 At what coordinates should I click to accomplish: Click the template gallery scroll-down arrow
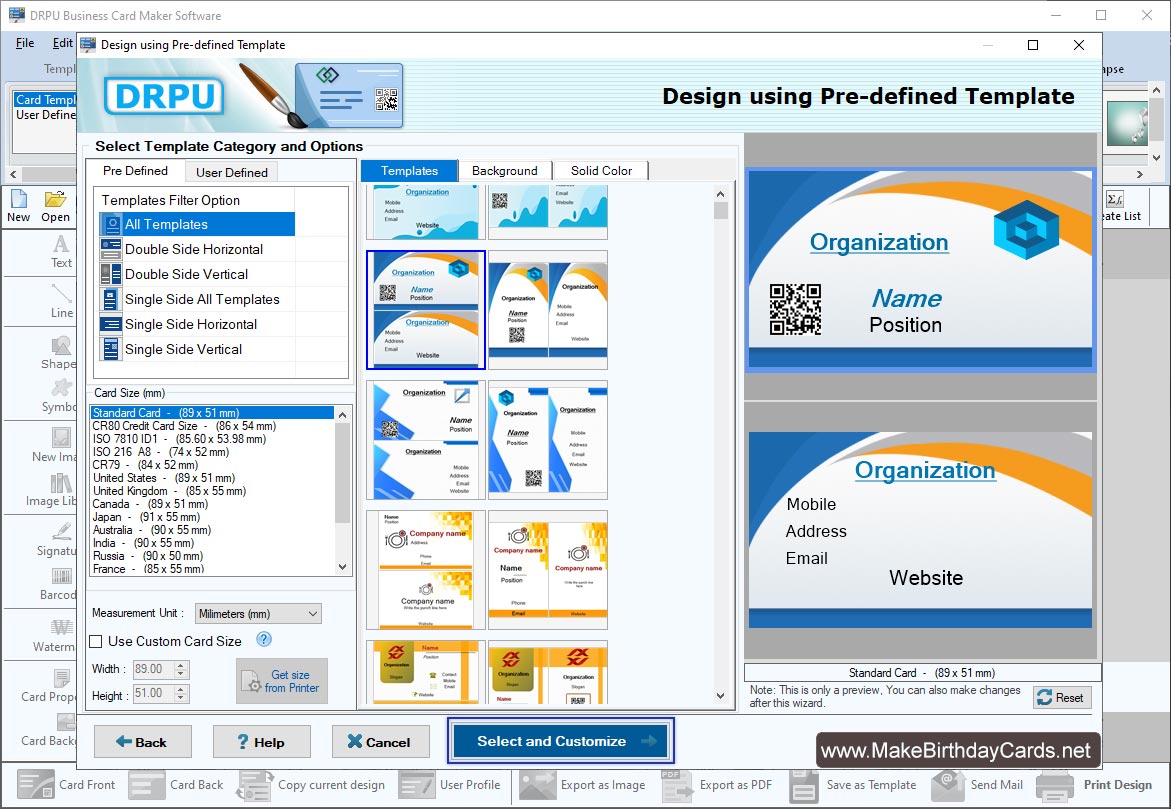721,695
